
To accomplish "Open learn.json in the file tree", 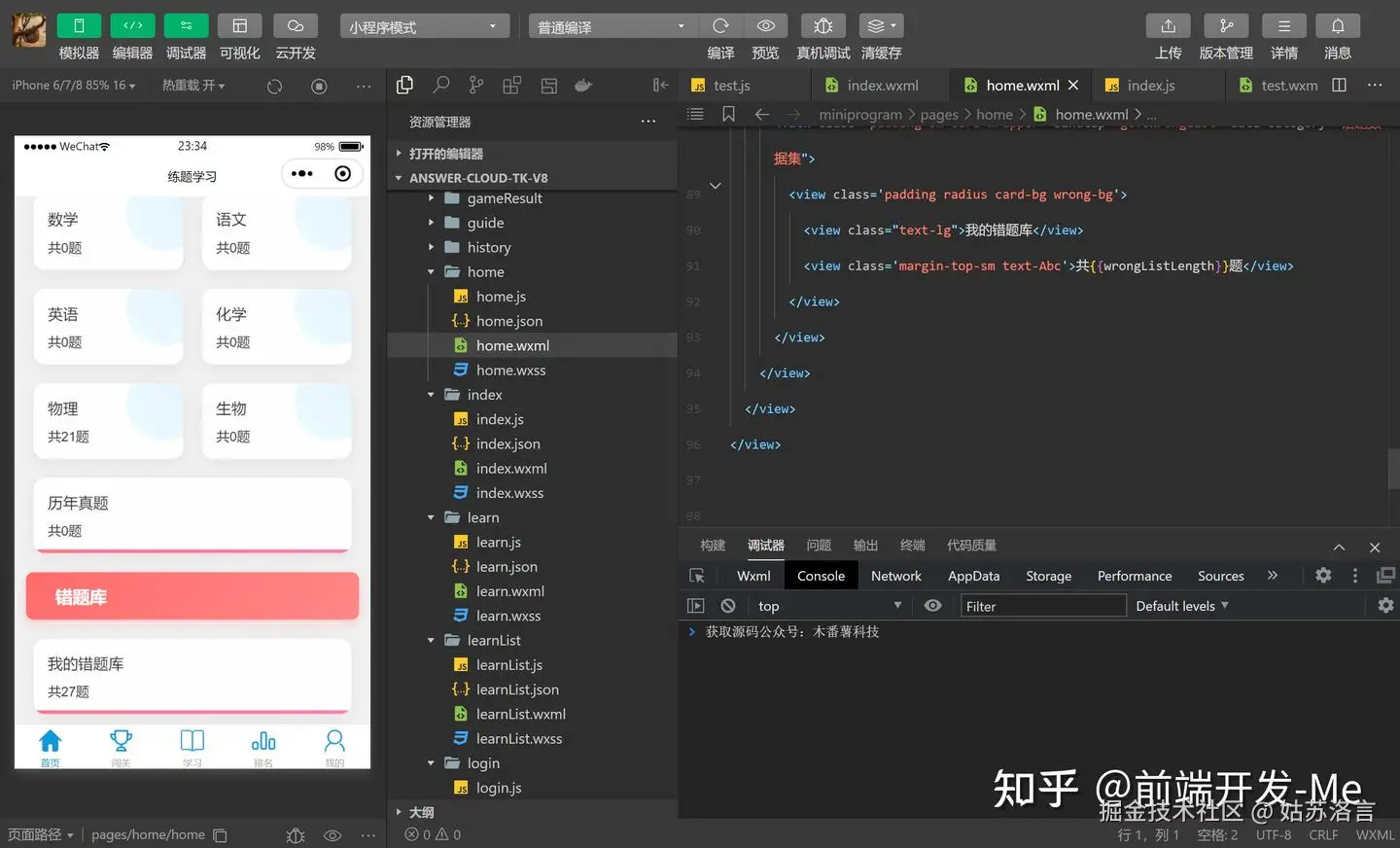I will (x=532, y=567).
